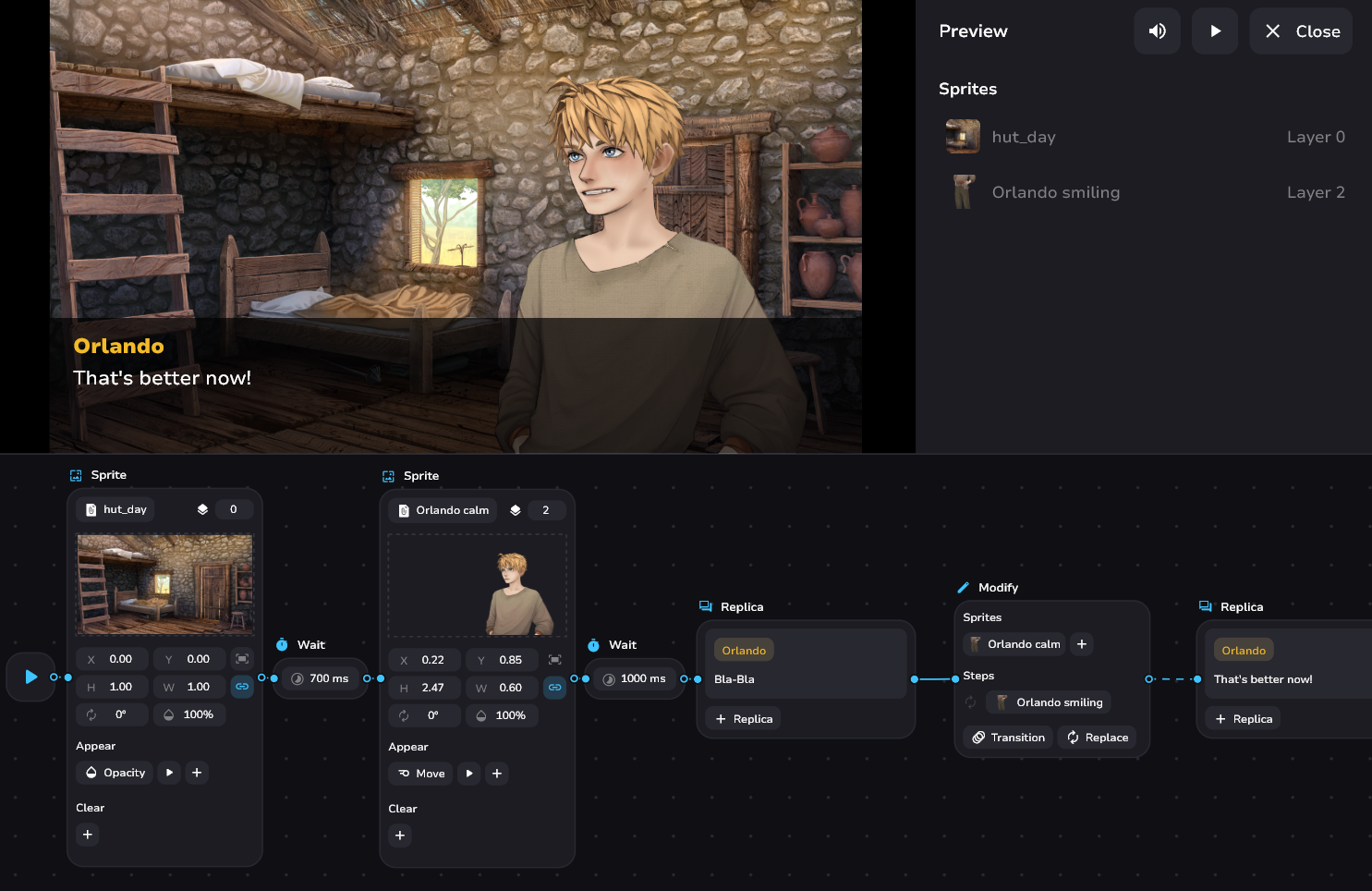The height and width of the screenshot is (891, 1372).
Task: Open the hut_day sprite selector
Action: point(116,509)
